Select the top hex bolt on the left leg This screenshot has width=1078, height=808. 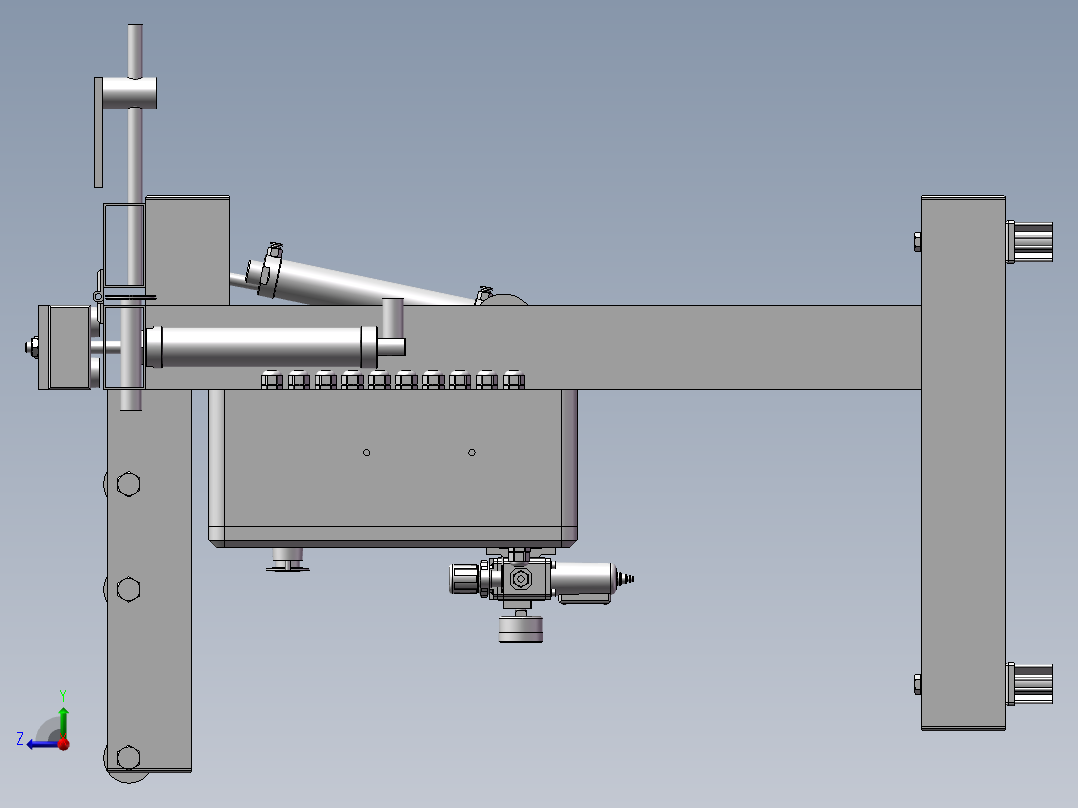[129, 484]
